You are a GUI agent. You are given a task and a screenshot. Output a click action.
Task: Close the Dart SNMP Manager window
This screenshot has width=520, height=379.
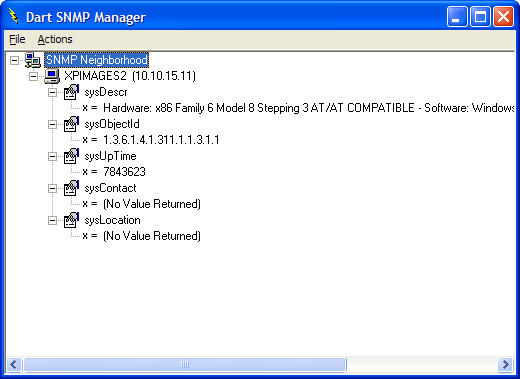[x=503, y=16]
